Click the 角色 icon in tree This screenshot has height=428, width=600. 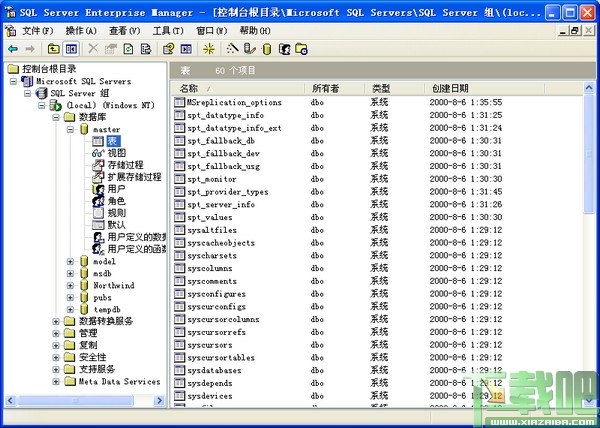point(98,201)
